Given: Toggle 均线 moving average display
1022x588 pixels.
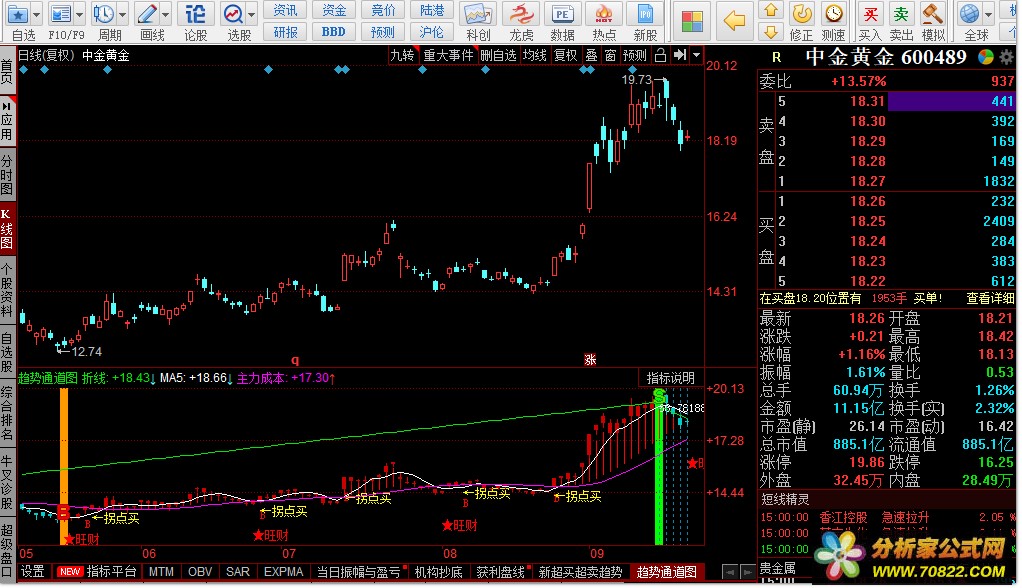Looking at the screenshot, I should tap(535, 55).
